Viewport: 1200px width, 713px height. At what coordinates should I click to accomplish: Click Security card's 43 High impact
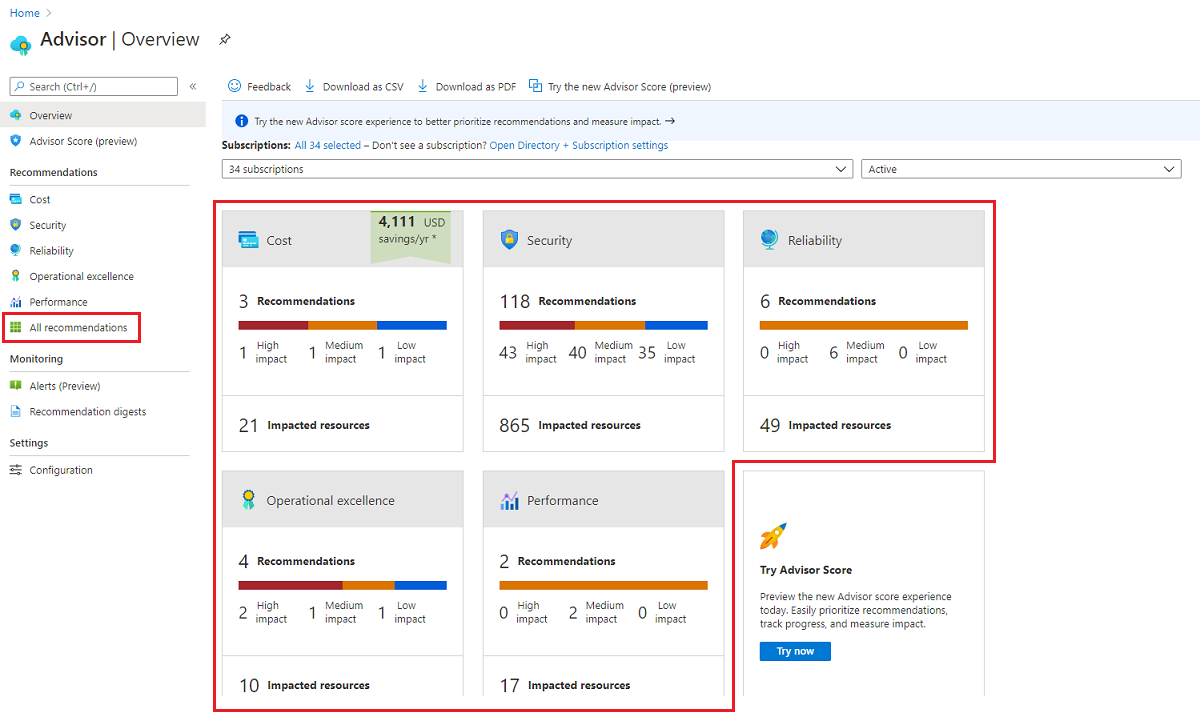tap(528, 352)
